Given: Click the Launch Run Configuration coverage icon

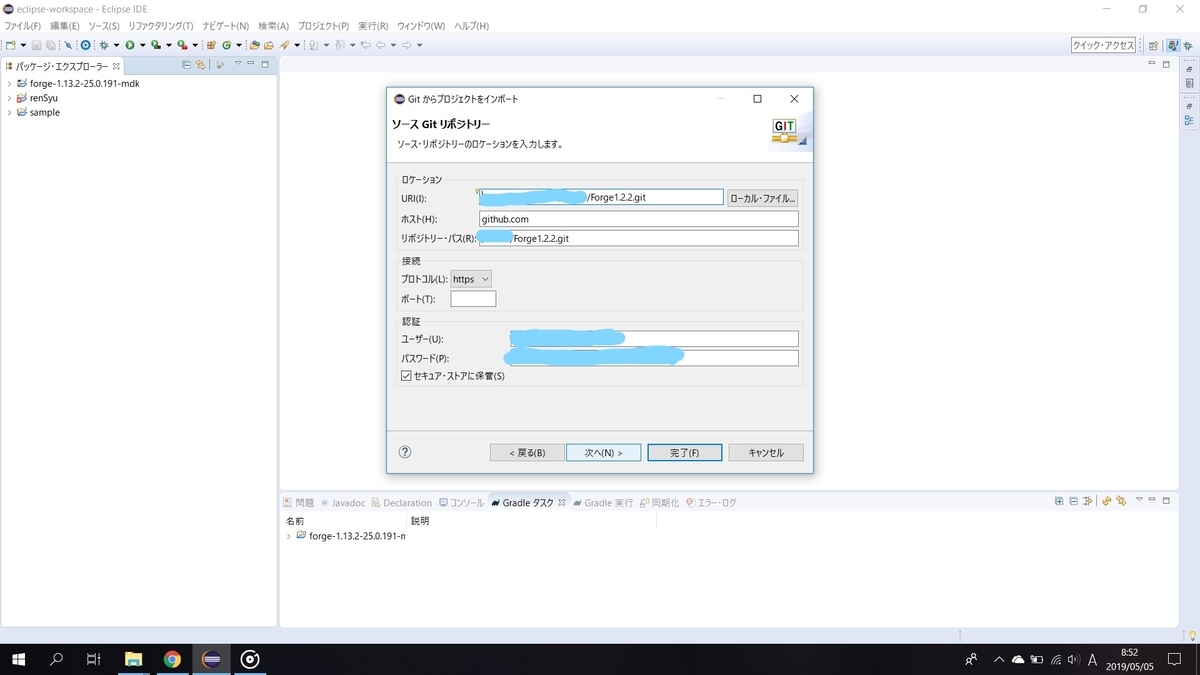Looking at the screenshot, I should pyautogui.click(x=156, y=44).
